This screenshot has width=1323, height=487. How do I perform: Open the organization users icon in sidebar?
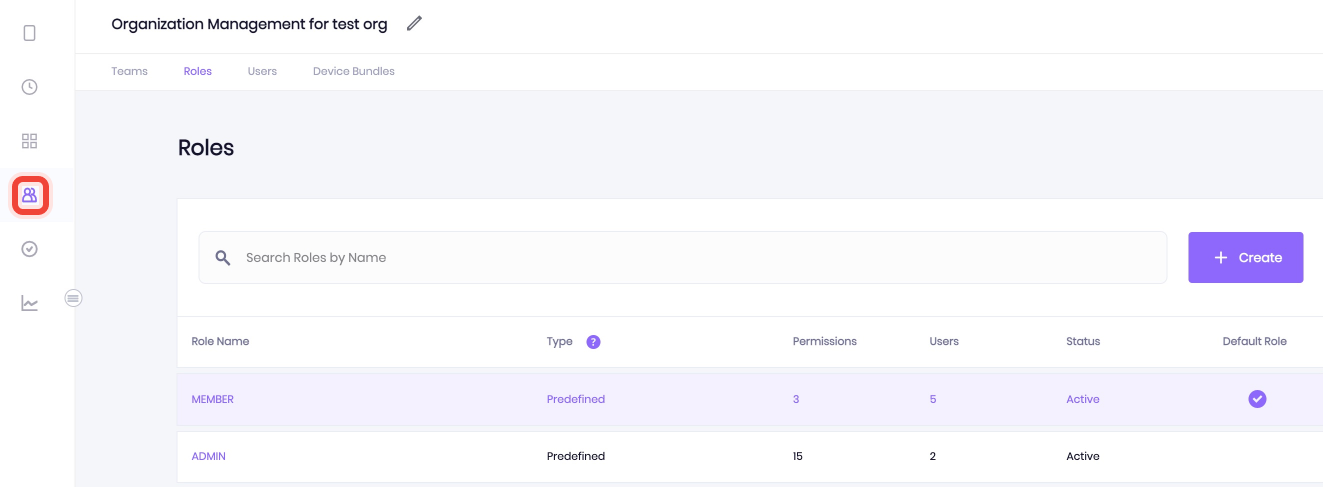30,195
